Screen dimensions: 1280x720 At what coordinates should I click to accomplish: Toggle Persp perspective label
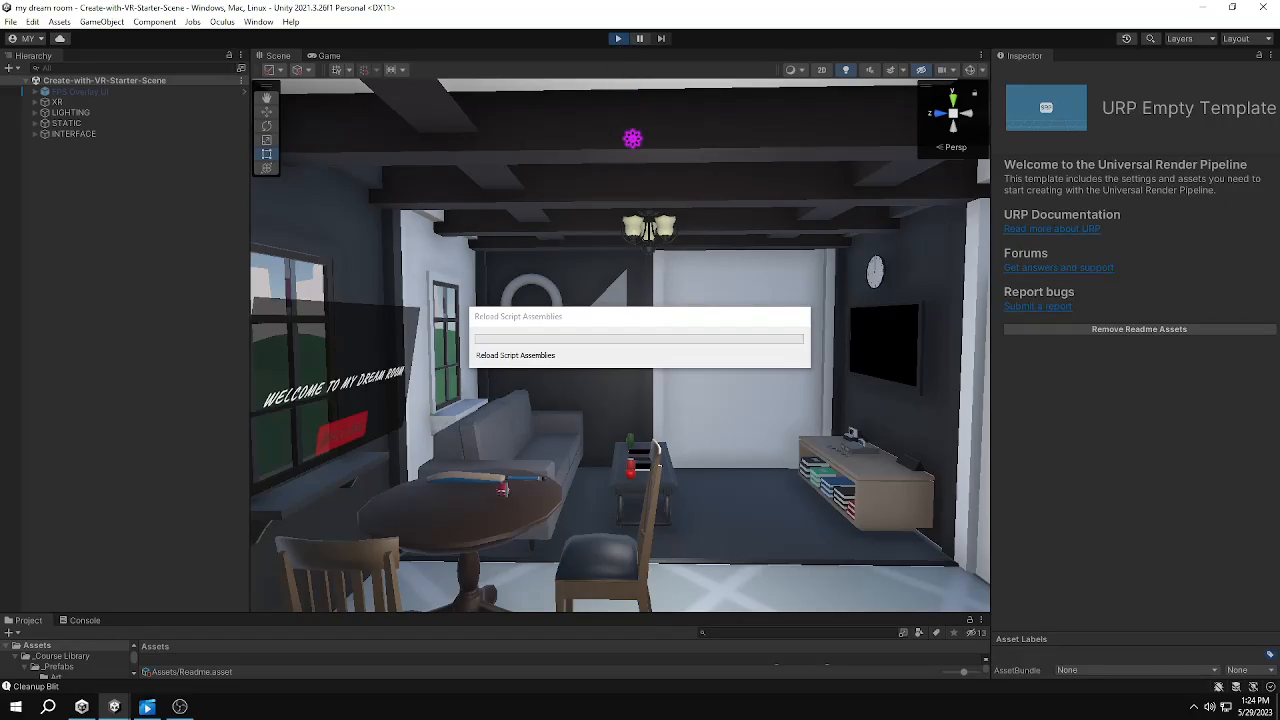point(952,147)
